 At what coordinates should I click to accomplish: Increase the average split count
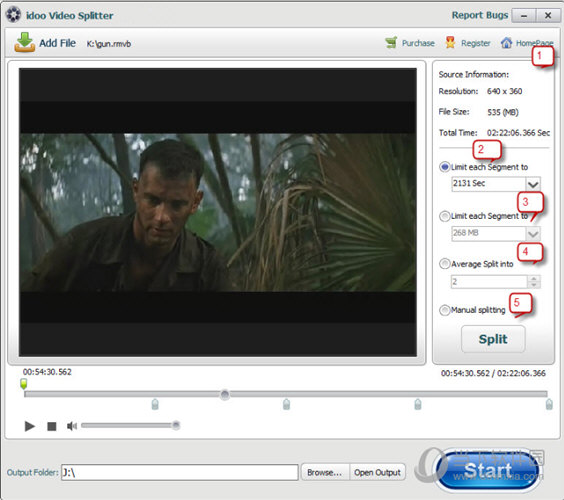click(534, 278)
